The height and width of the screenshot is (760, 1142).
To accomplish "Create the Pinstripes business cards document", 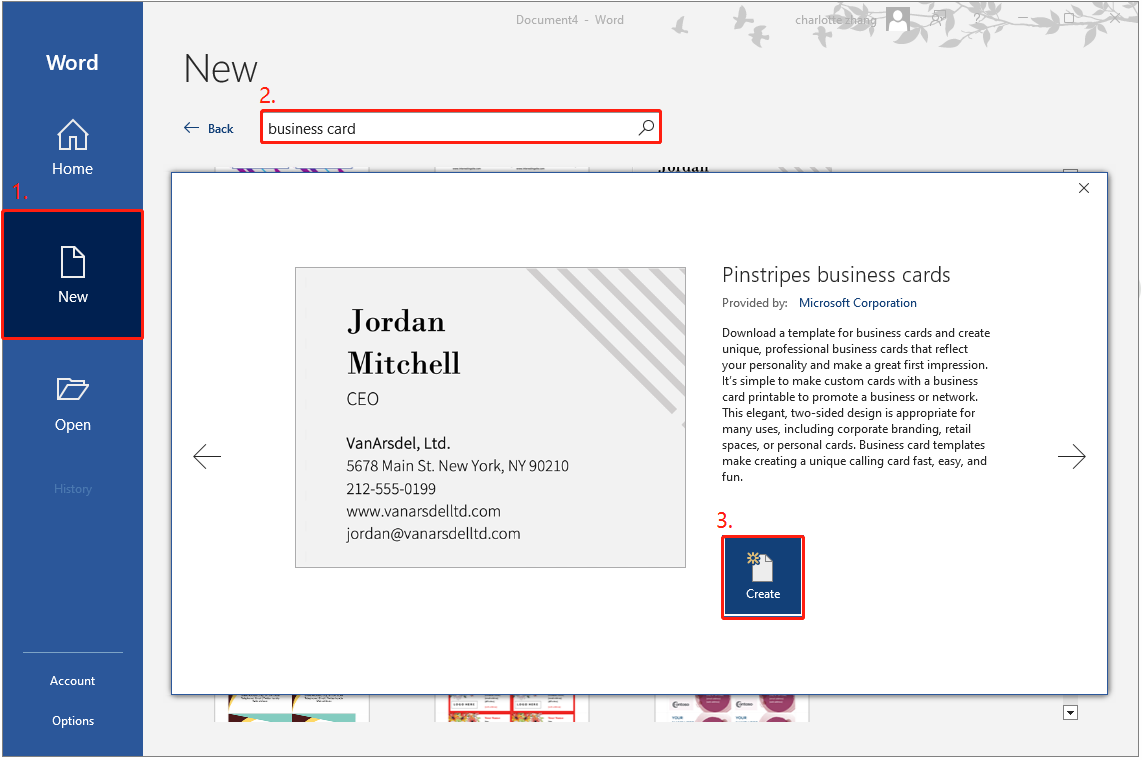I will click(x=763, y=577).
